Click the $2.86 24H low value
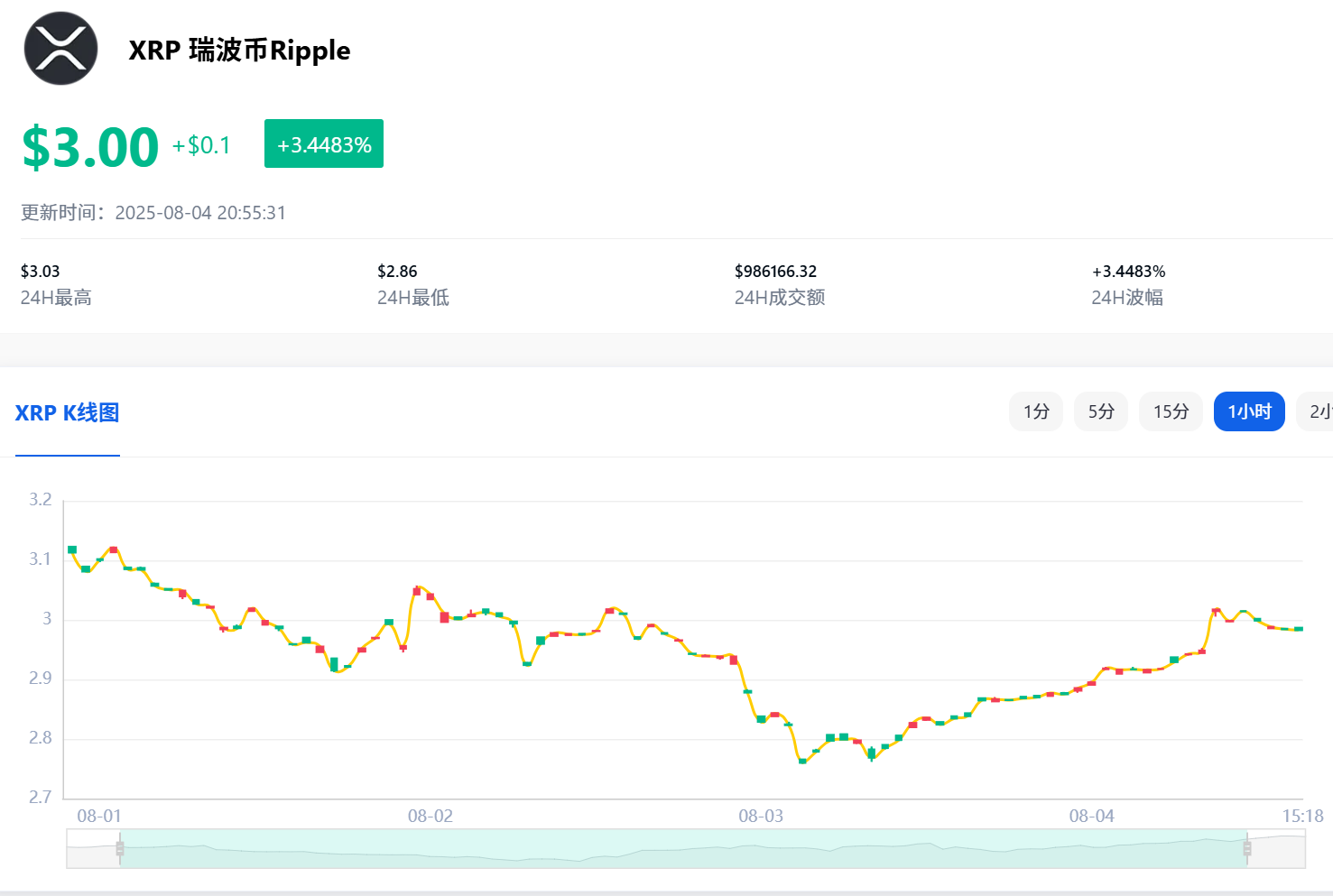The width and height of the screenshot is (1333, 896). point(397,272)
